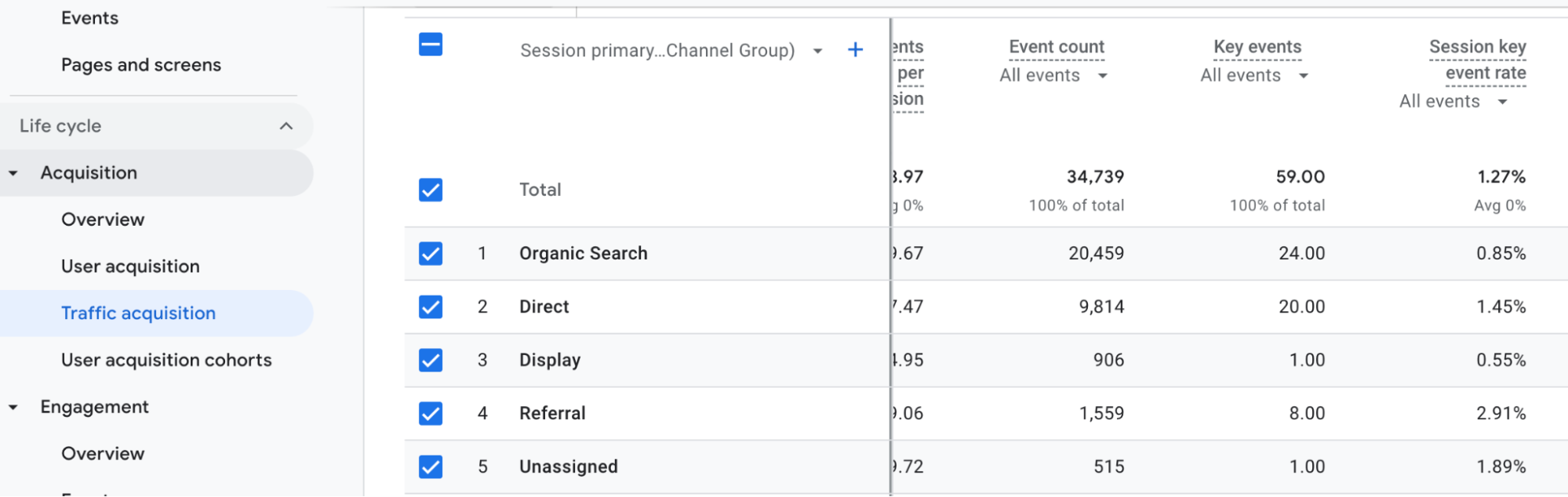Image resolution: width=1568 pixels, height=497 pixels.
Task: Open Engagement Overview report
Action: [103, 454]
